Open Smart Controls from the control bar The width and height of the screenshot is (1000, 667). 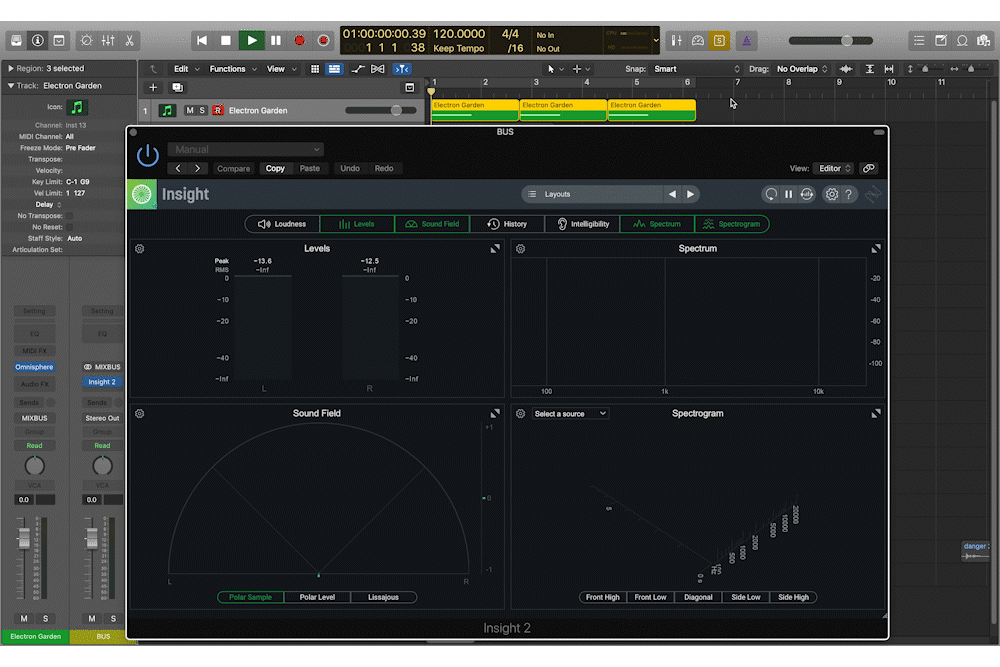click(86, 41)
